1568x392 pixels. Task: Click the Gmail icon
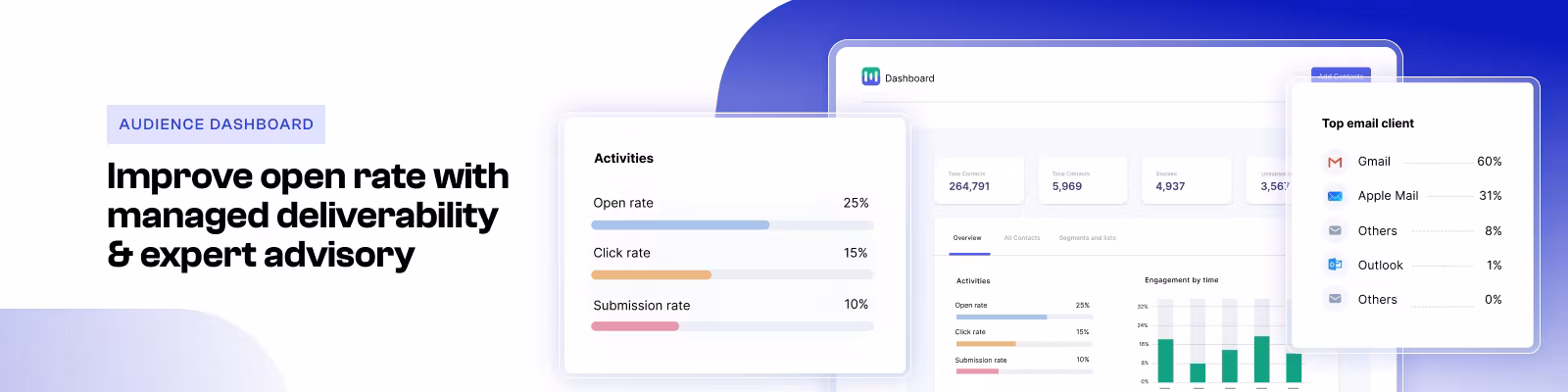[1335, 162]
